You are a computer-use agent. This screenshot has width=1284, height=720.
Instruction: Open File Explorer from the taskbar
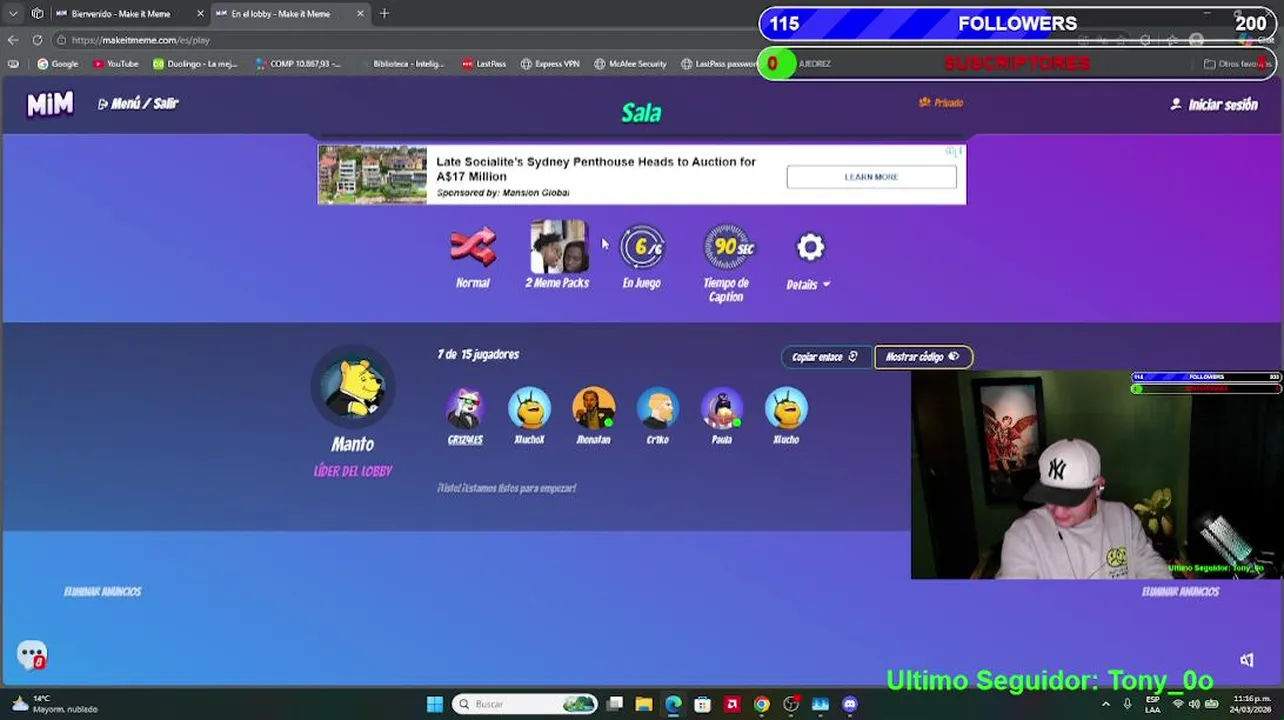(x=644, y=704)
